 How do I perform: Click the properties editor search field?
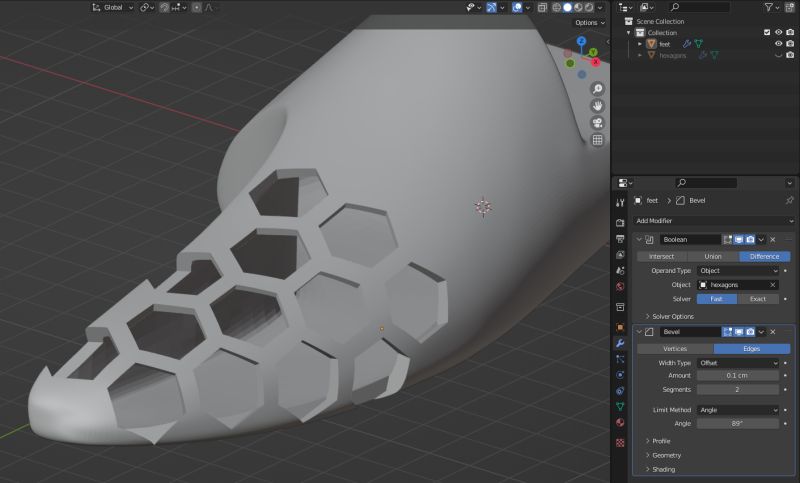[x=707, y=183]
